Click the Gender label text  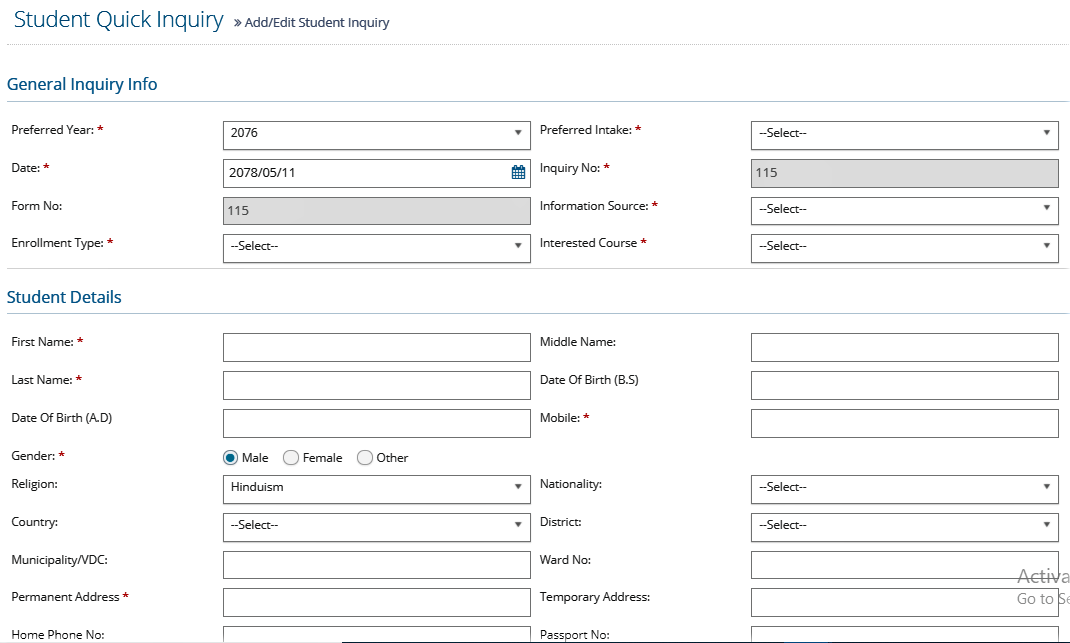(x=33, y=456)
